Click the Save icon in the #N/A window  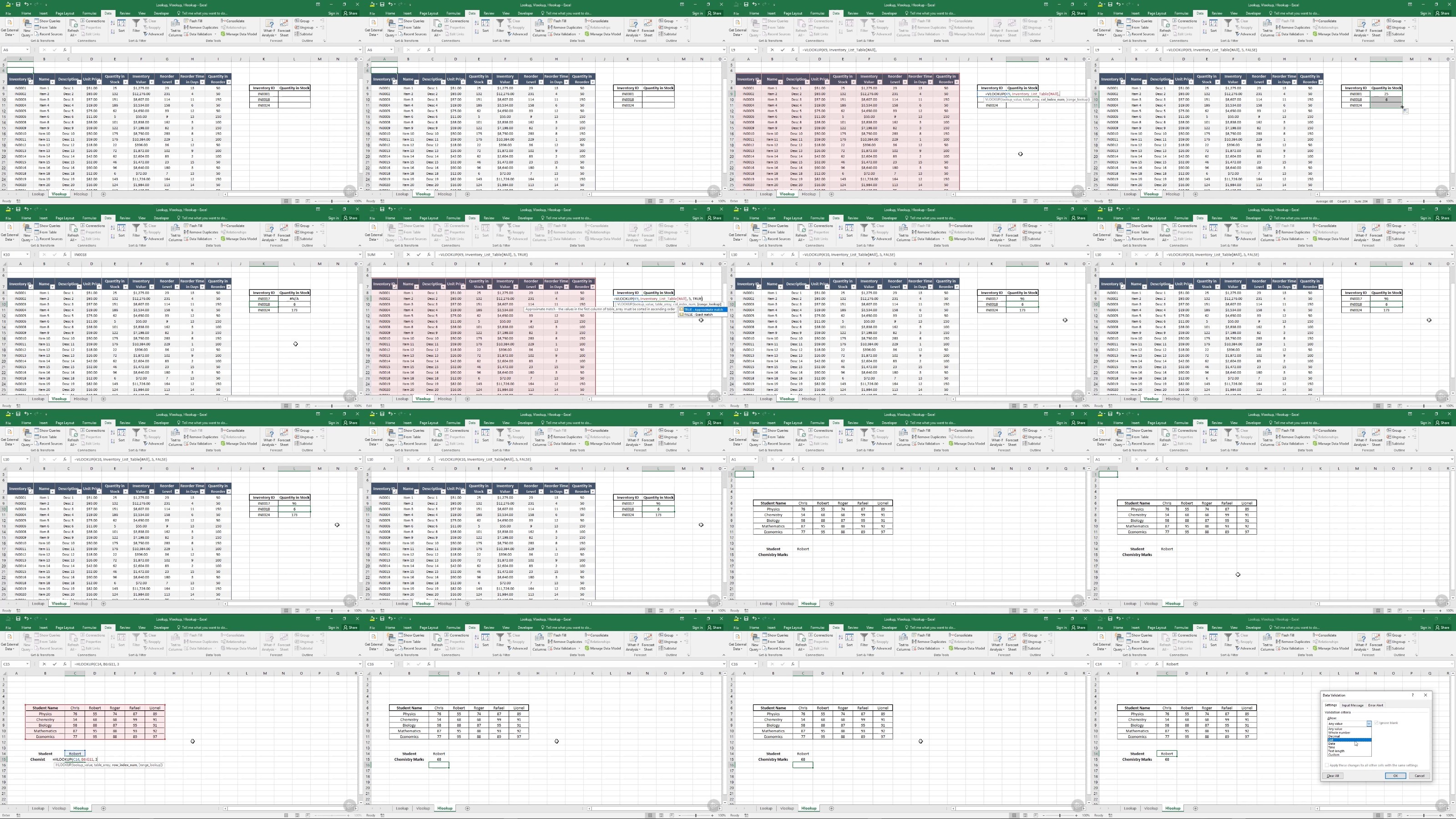(x=18, y=210)
